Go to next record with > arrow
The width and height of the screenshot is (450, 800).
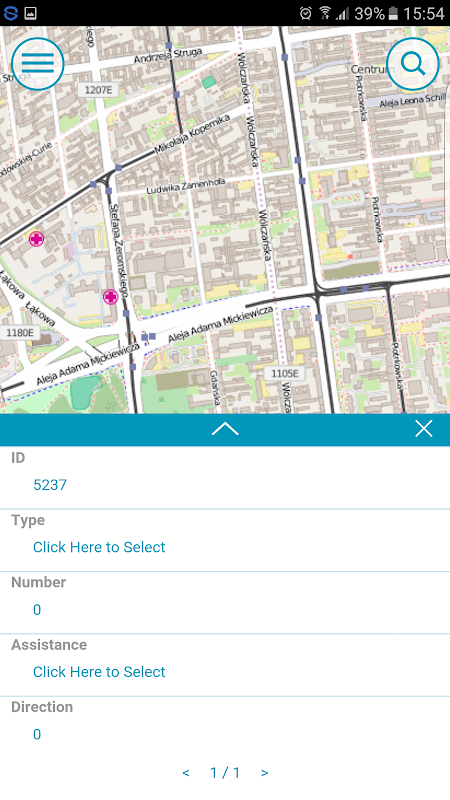(x=264, y=773)
